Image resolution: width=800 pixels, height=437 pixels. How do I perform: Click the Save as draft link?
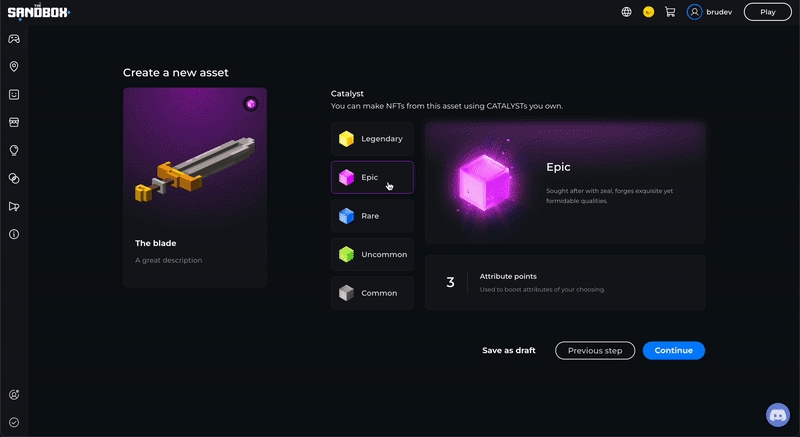click(x=509, y=351)
